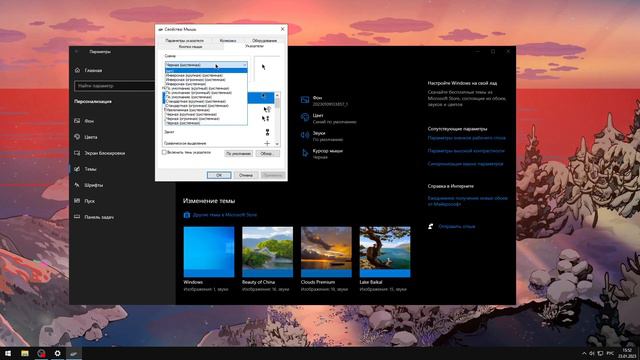This screenshot has height=360, width=640.
Task: Select the Beauty of China theme thumbnail
Action: pyautogui.click(x=267, y=252)
